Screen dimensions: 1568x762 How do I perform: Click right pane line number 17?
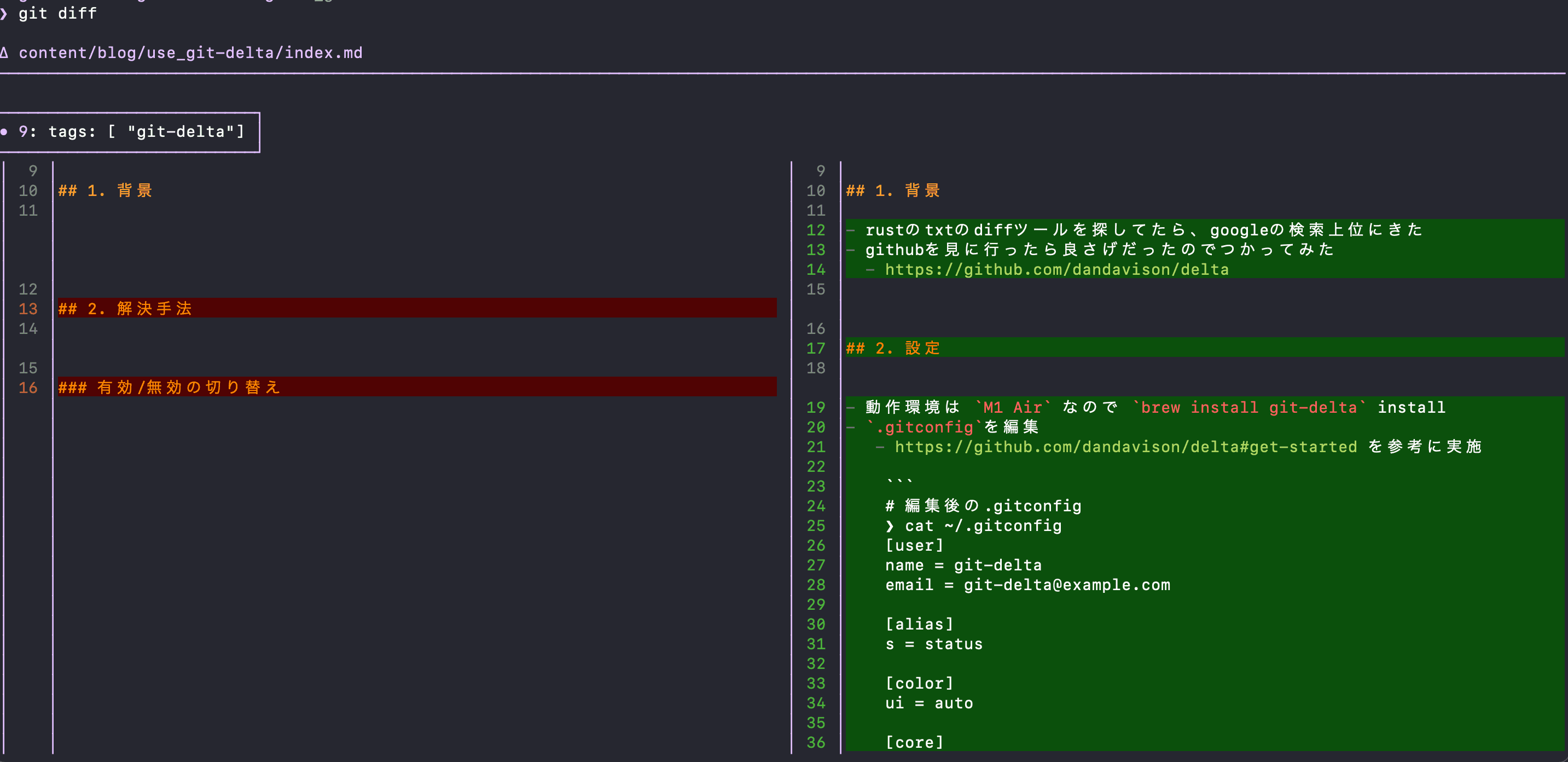click(815, 348)
